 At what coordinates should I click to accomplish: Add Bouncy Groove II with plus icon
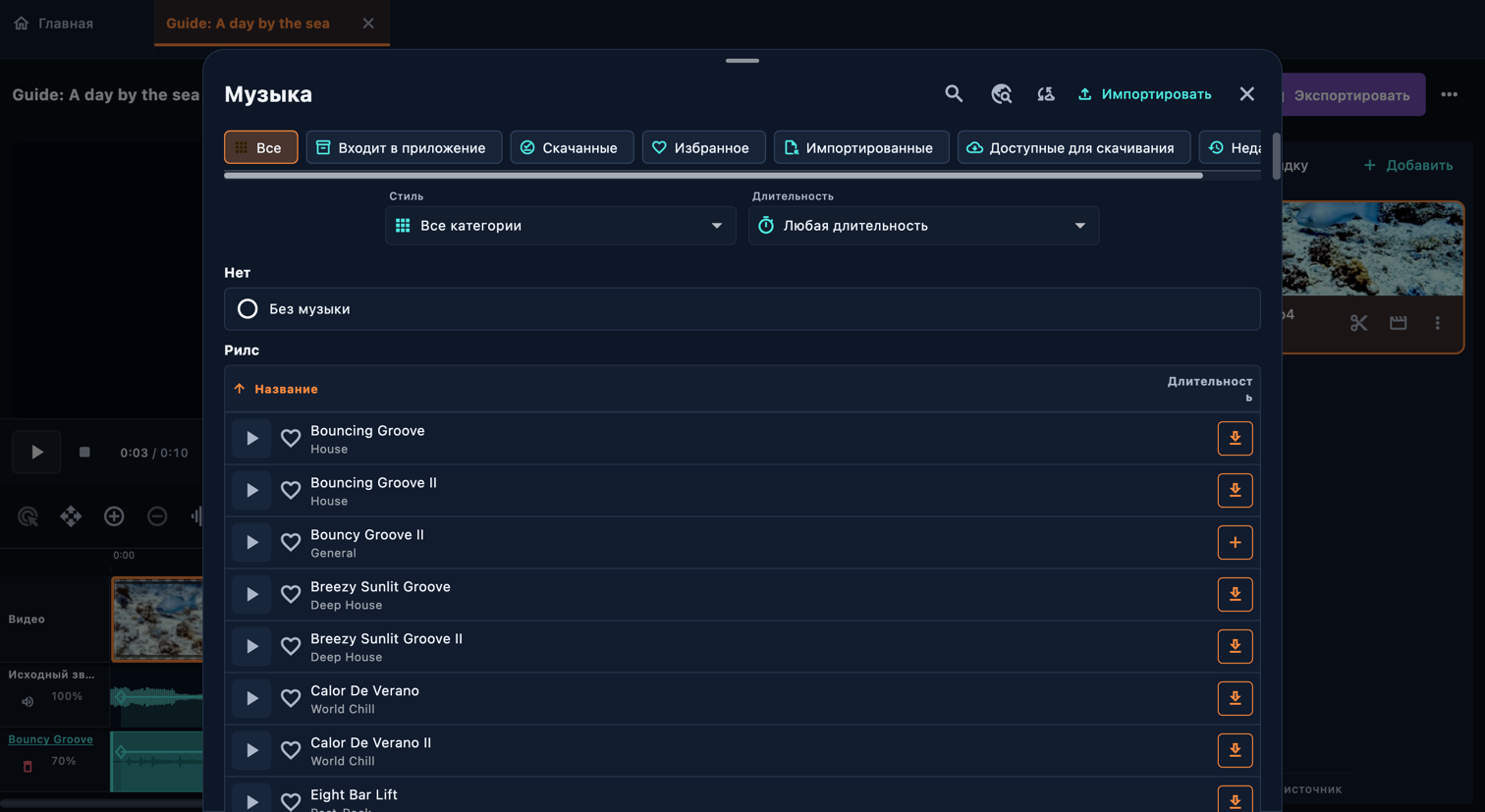point(1235,543)
